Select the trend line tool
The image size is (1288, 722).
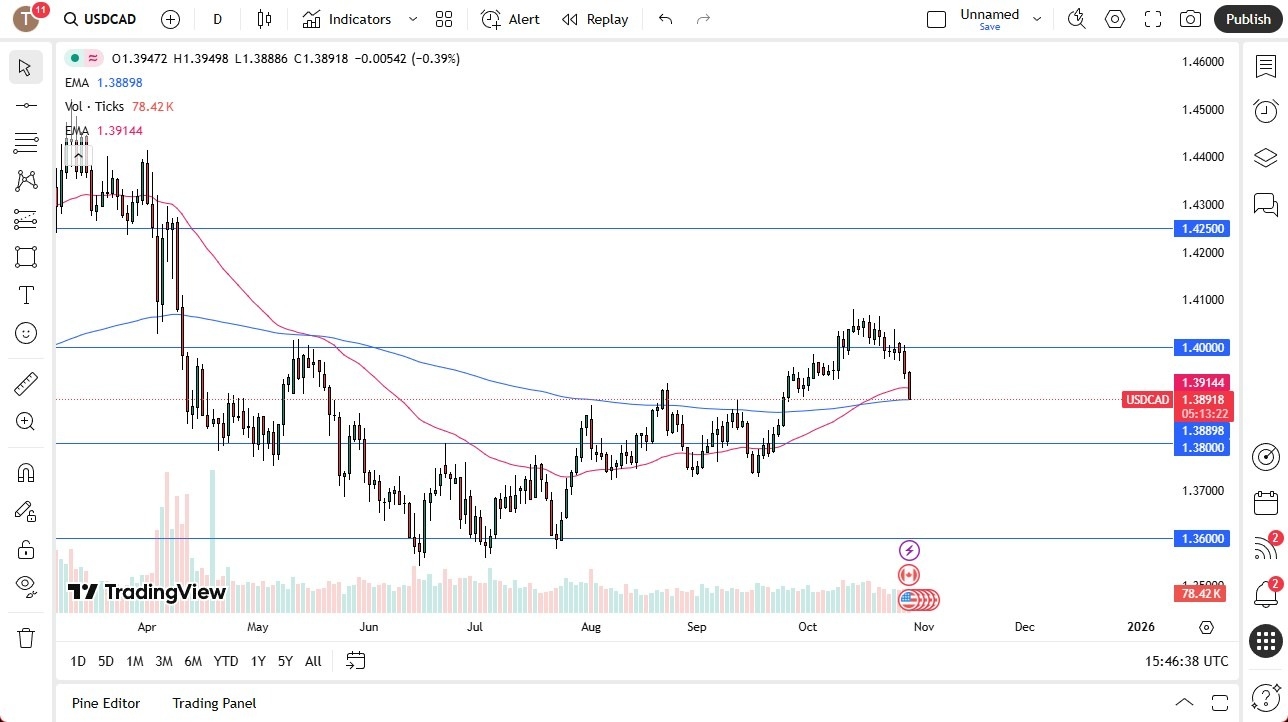(x=26, y=104)
